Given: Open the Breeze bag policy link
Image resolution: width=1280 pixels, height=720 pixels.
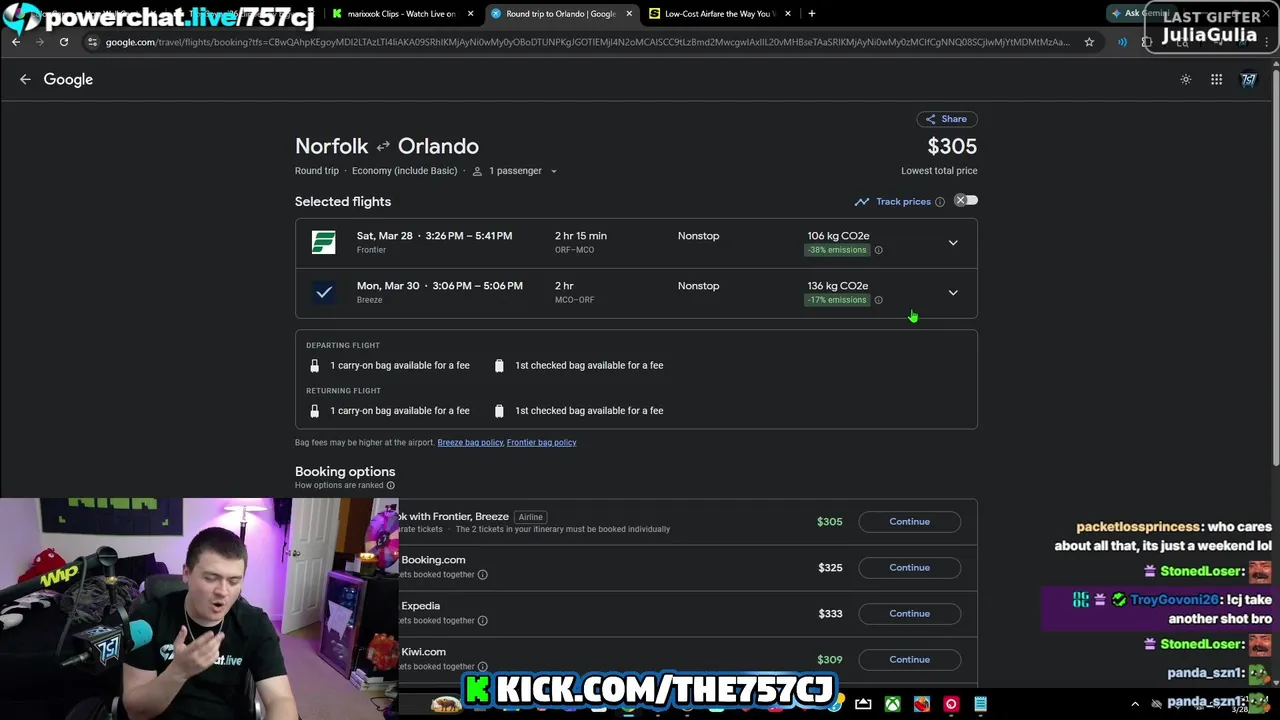Looking at the screenshot, I should 470,442.
